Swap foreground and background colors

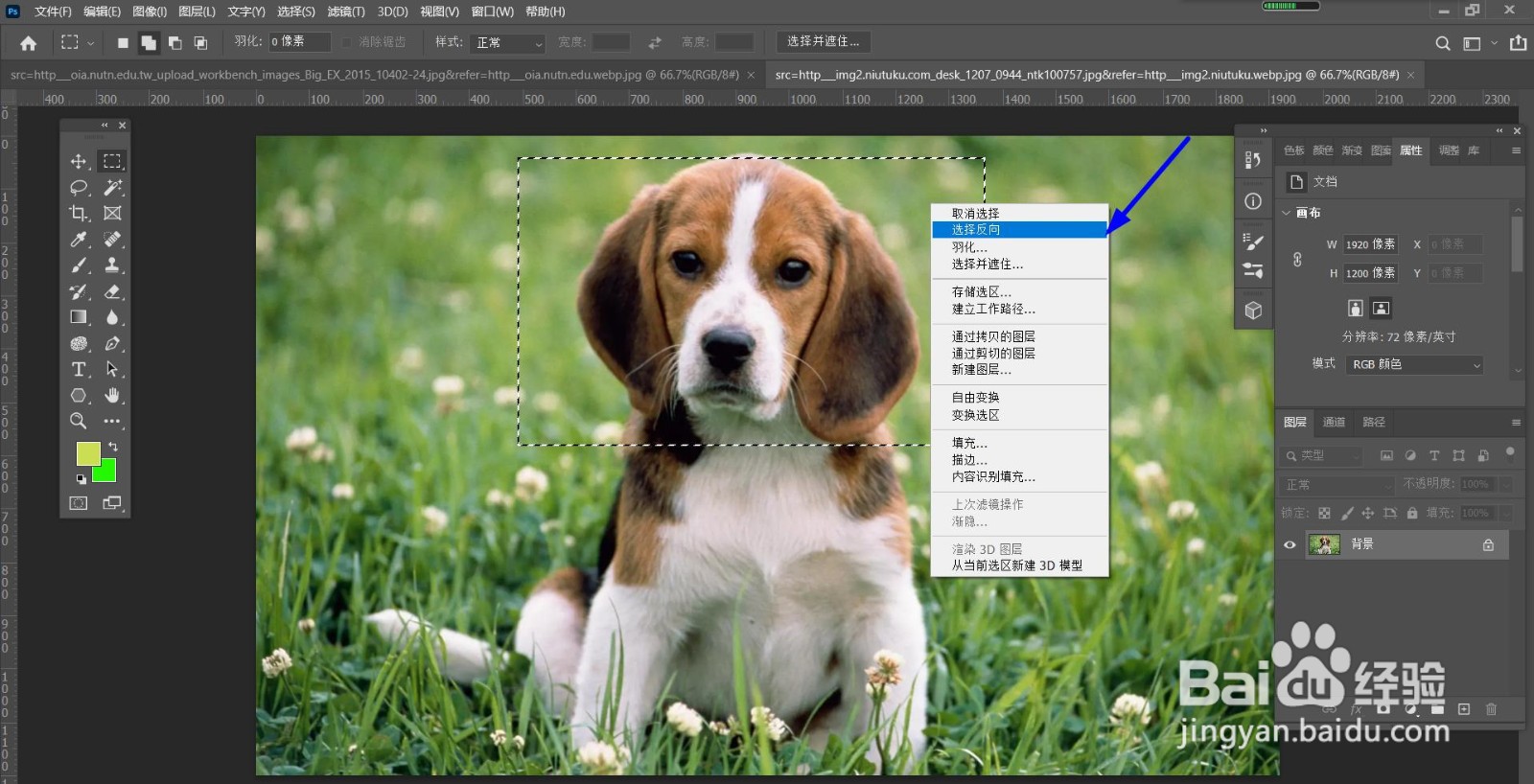pyautogui.click(x=113, y=447)
